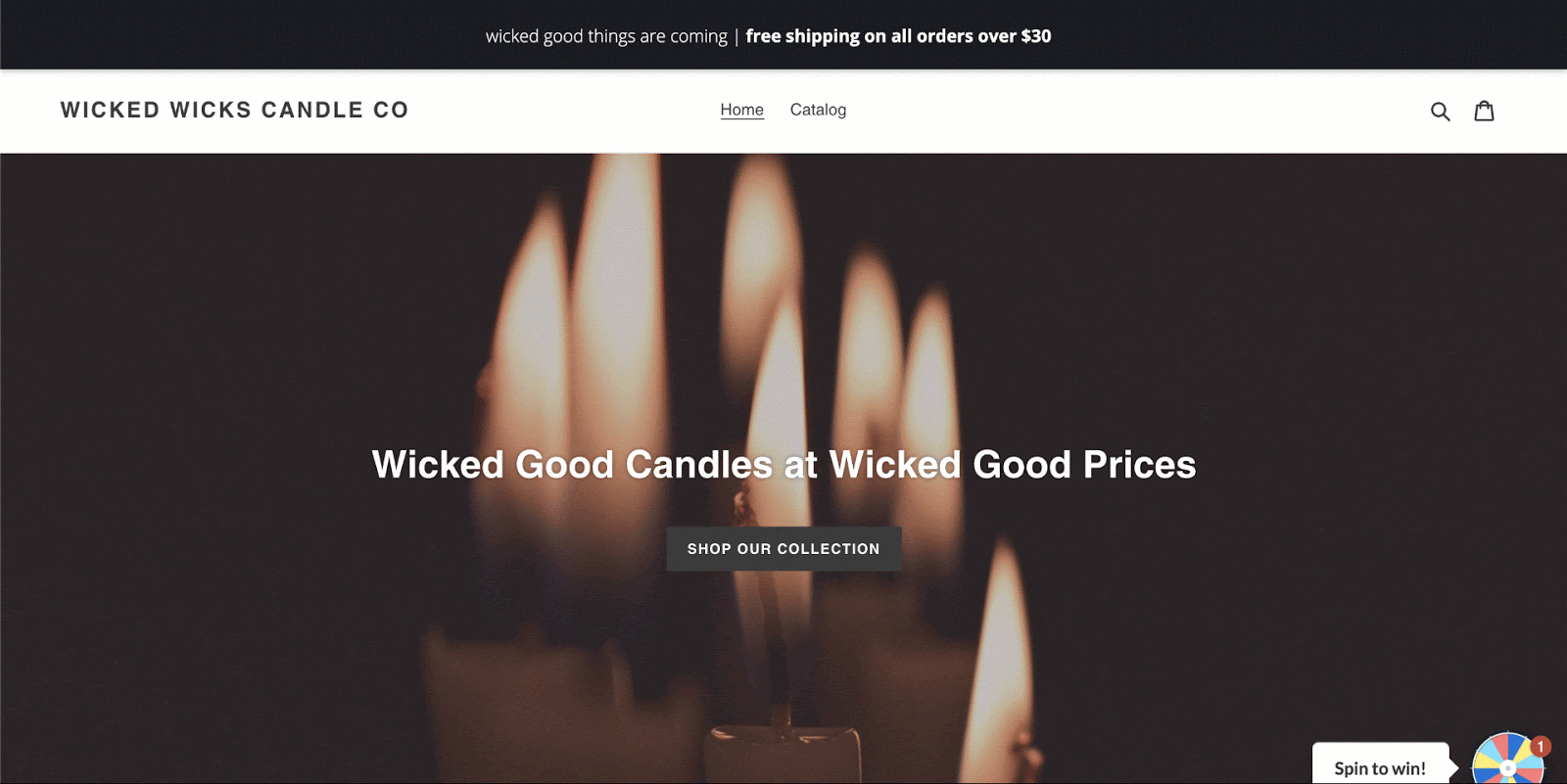Open the shopping bag cart icon
Screen dimensions: 1567x784
[1485, 111]
